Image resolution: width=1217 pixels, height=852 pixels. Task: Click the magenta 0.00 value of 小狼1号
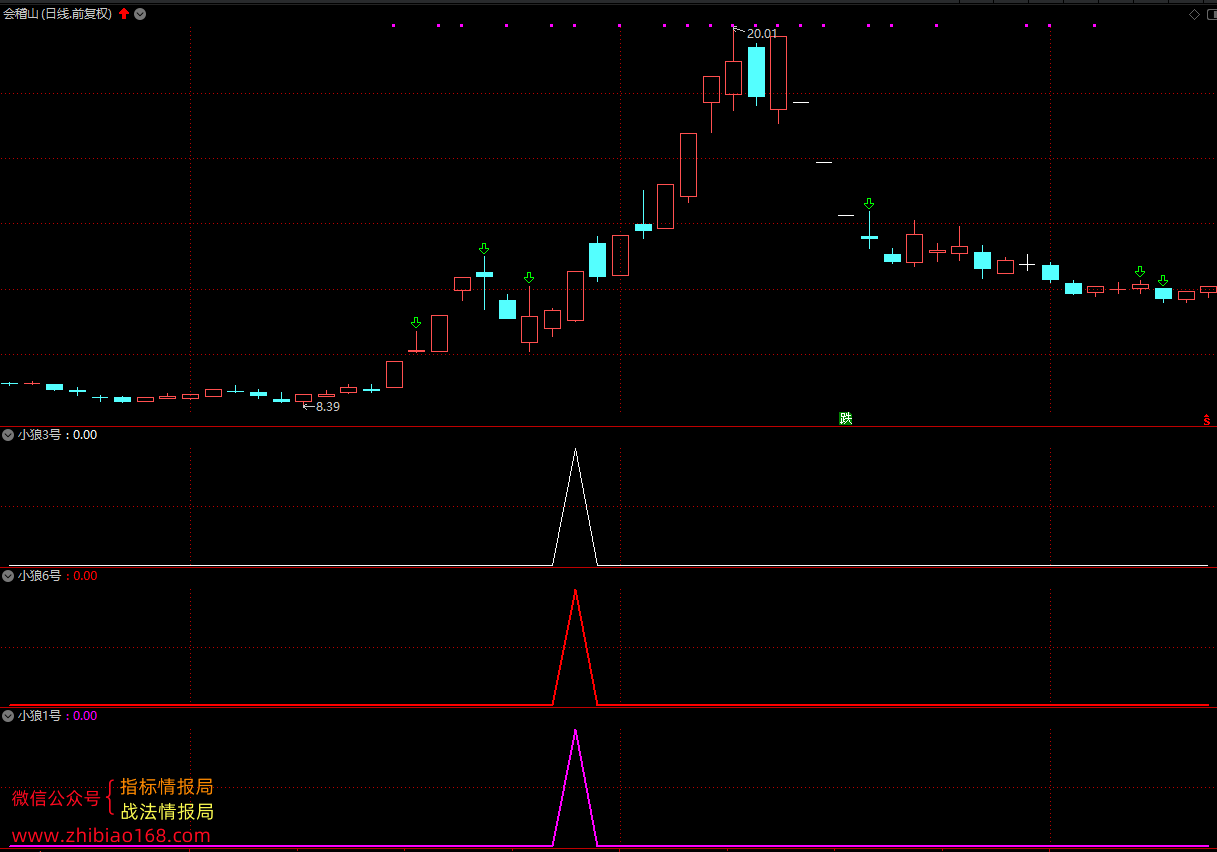85,716
